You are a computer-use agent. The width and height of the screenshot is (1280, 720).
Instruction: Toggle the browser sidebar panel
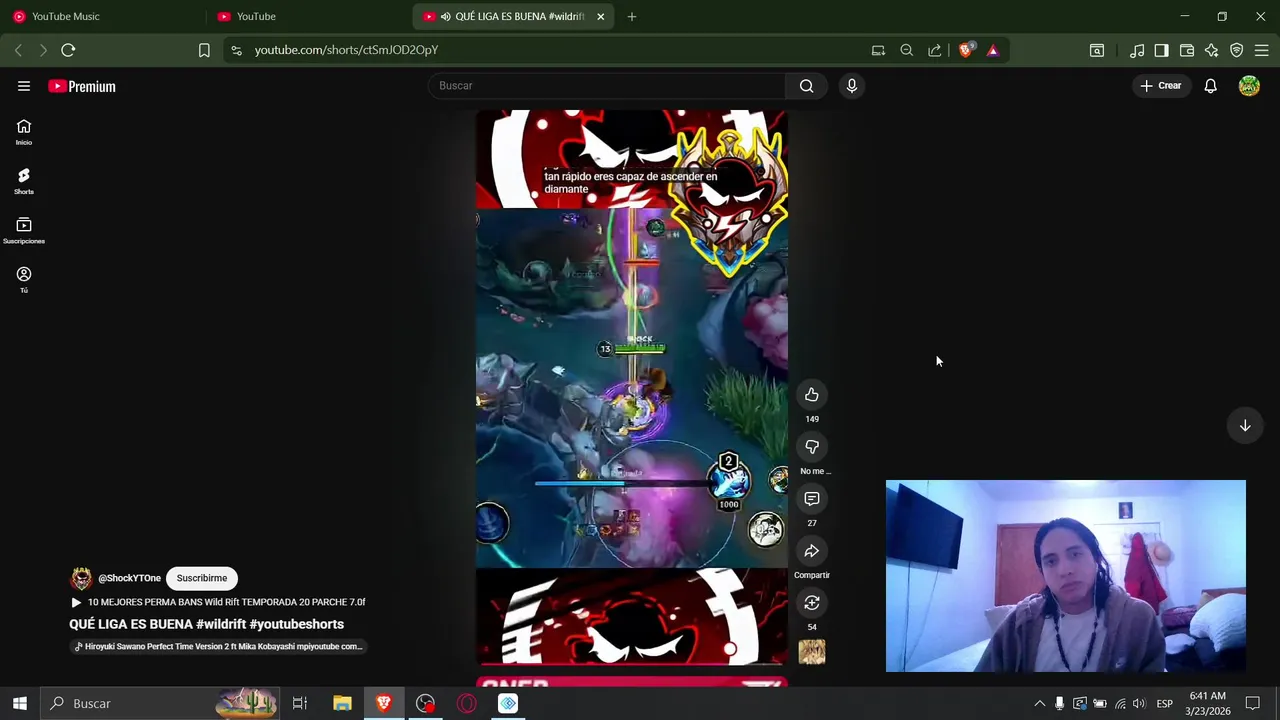point(1161,50)
